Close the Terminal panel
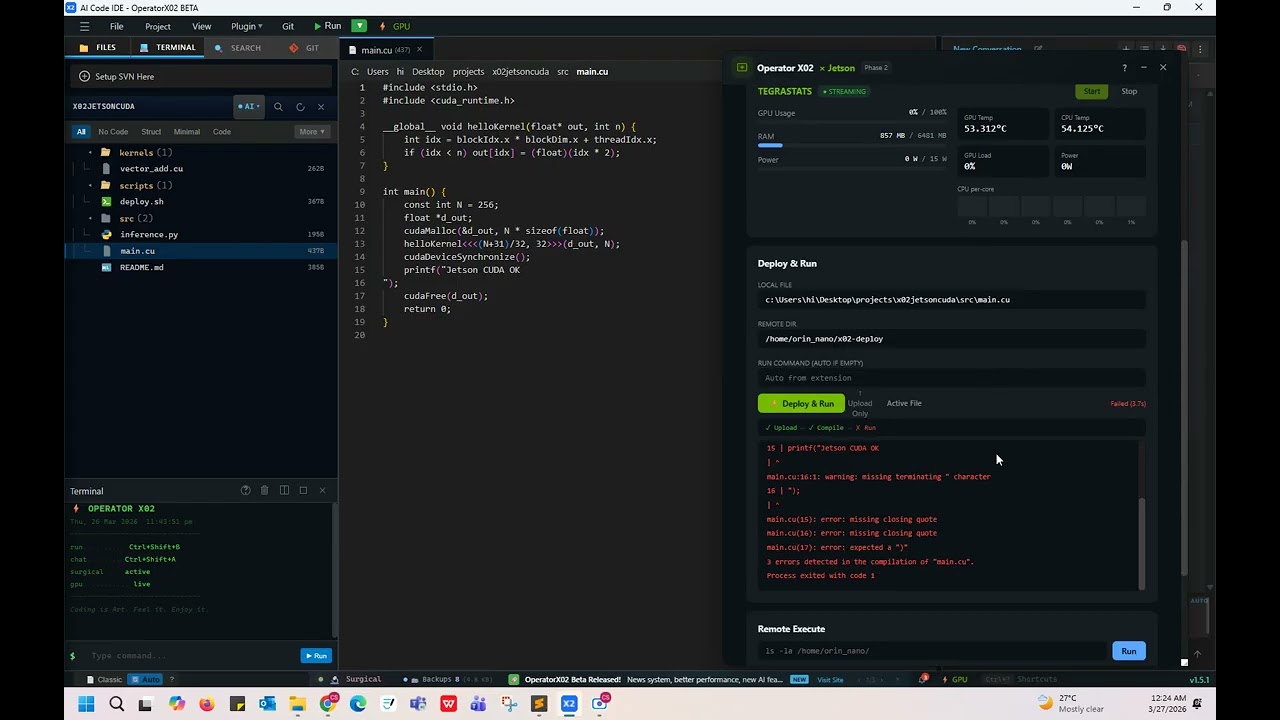This screenshot has width=1280, height=720. (x=322, y=490)
